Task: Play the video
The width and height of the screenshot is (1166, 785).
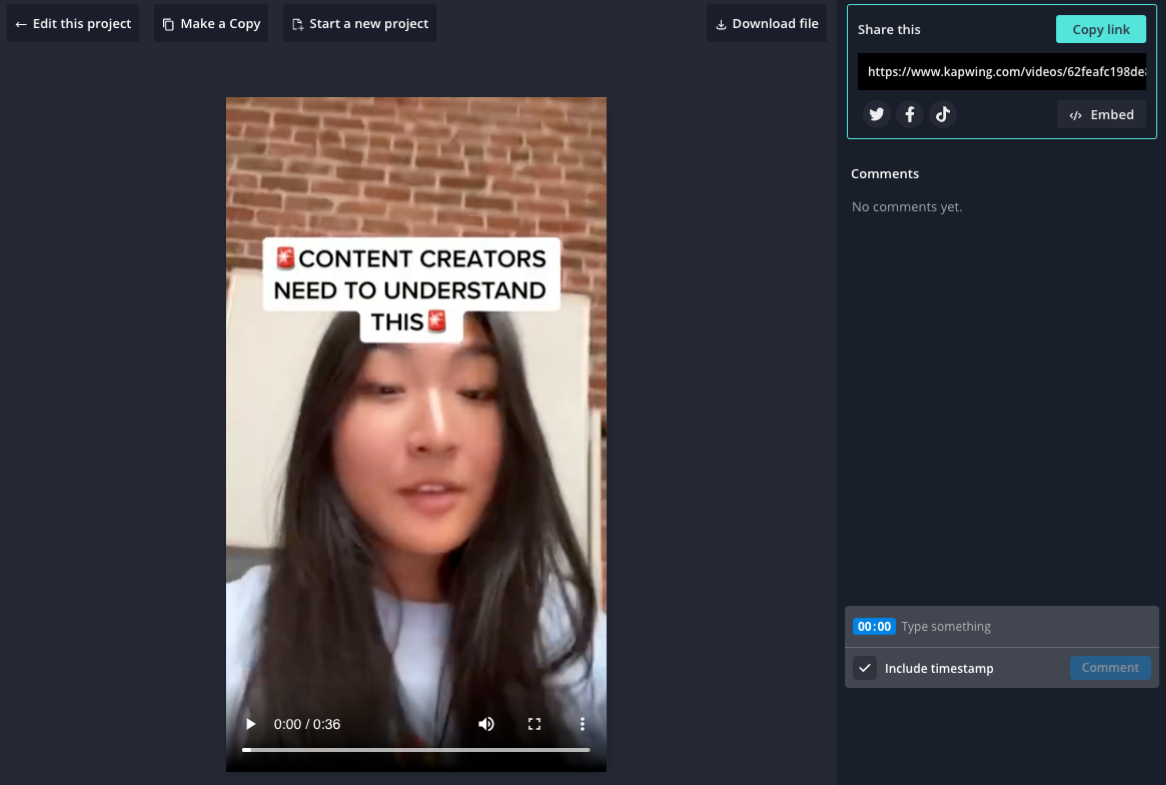Action: tap(251, 724)
